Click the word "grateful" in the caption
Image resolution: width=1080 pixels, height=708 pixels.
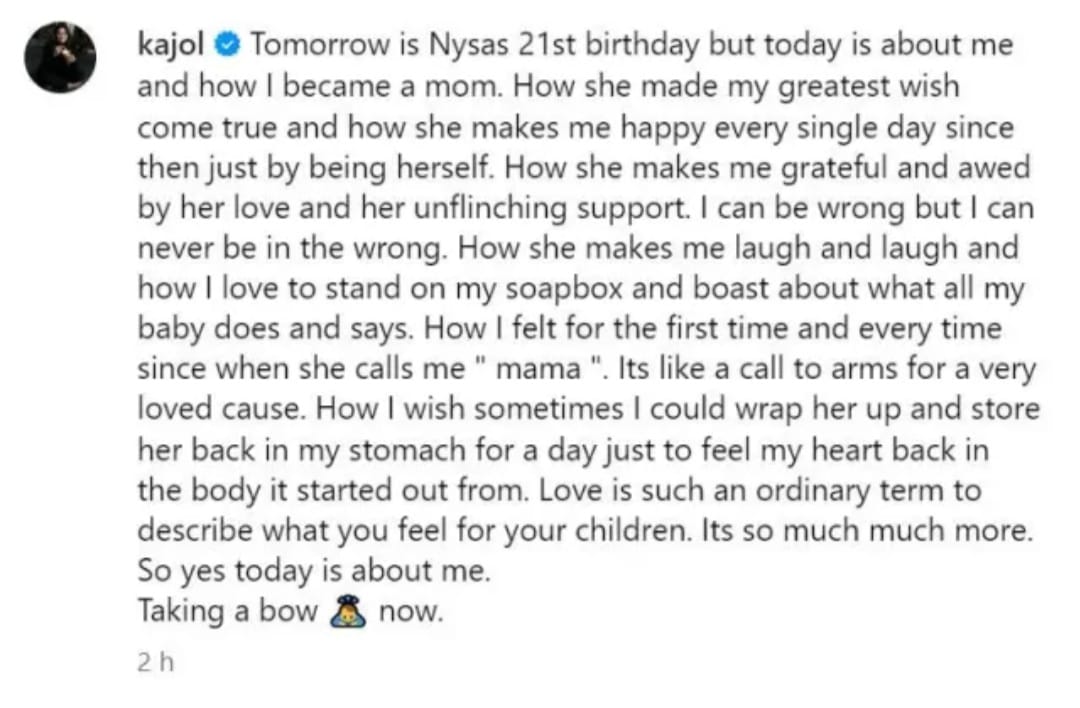tap(831, 167)
